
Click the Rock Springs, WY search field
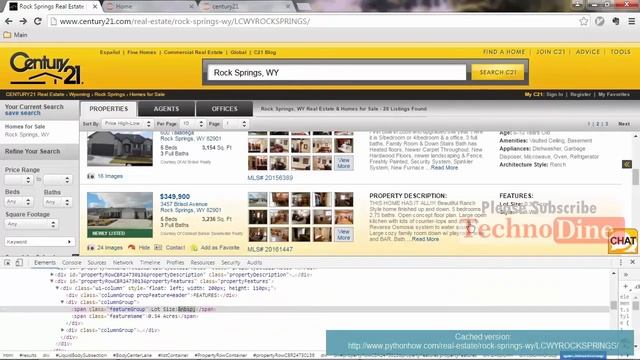pyautogui.click(x=337, y=73)
